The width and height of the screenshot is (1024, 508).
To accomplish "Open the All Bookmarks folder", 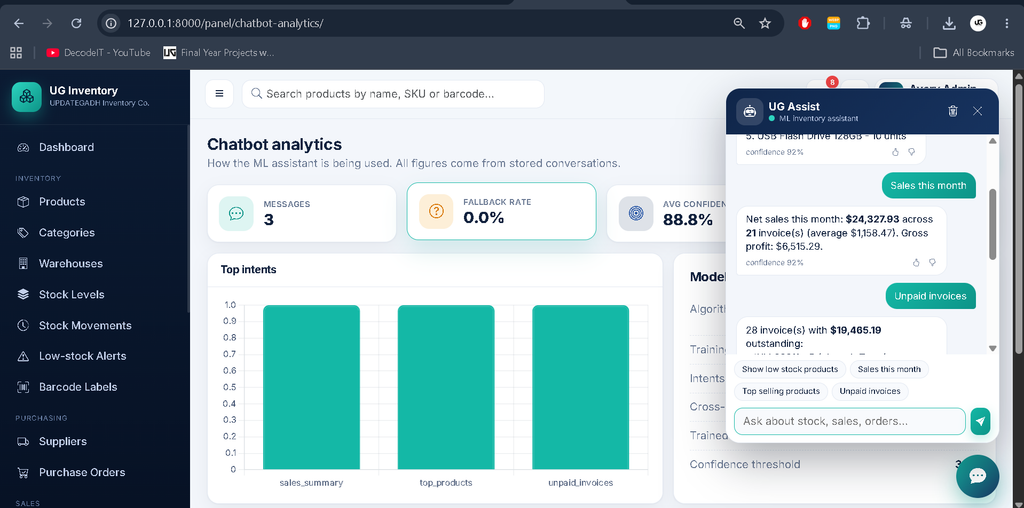I will click(x=974, y=53).
